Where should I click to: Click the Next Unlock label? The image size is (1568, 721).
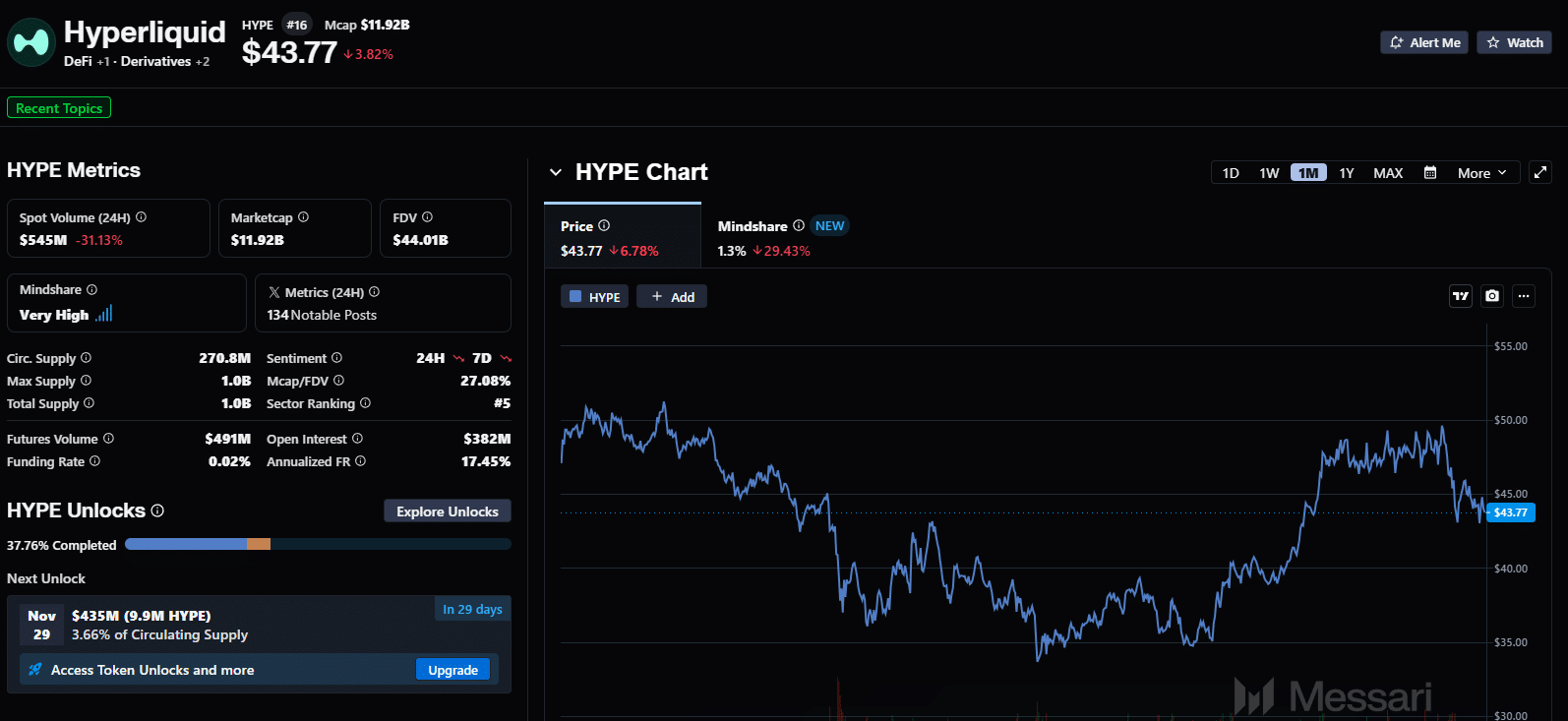coord(46,578)
